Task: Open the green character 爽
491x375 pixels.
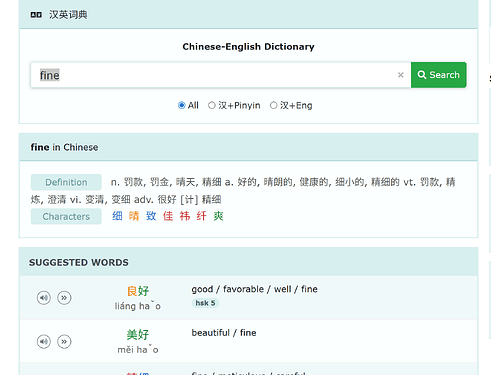Action: 218,216
